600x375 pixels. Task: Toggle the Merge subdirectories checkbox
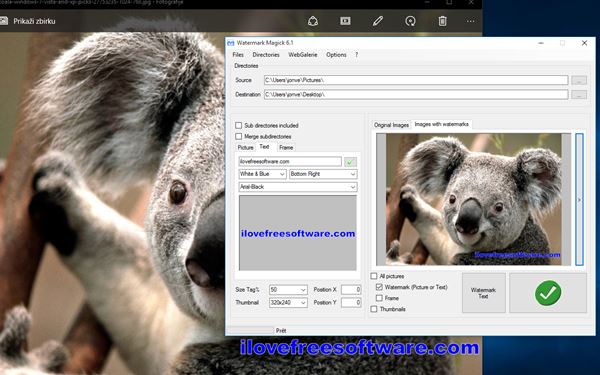[x=238, y=137]
